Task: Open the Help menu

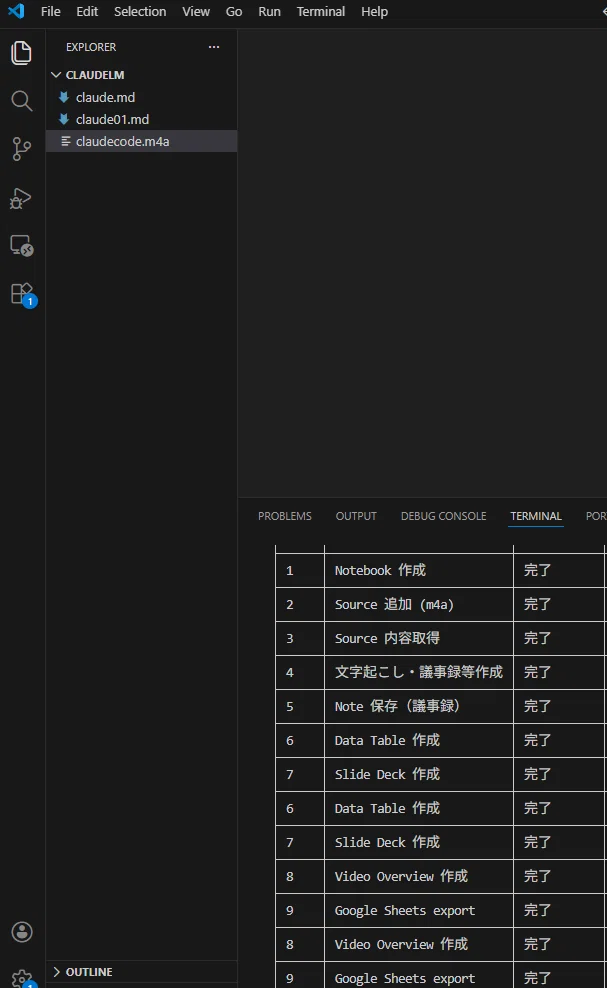Action: [x=374, y=11]
